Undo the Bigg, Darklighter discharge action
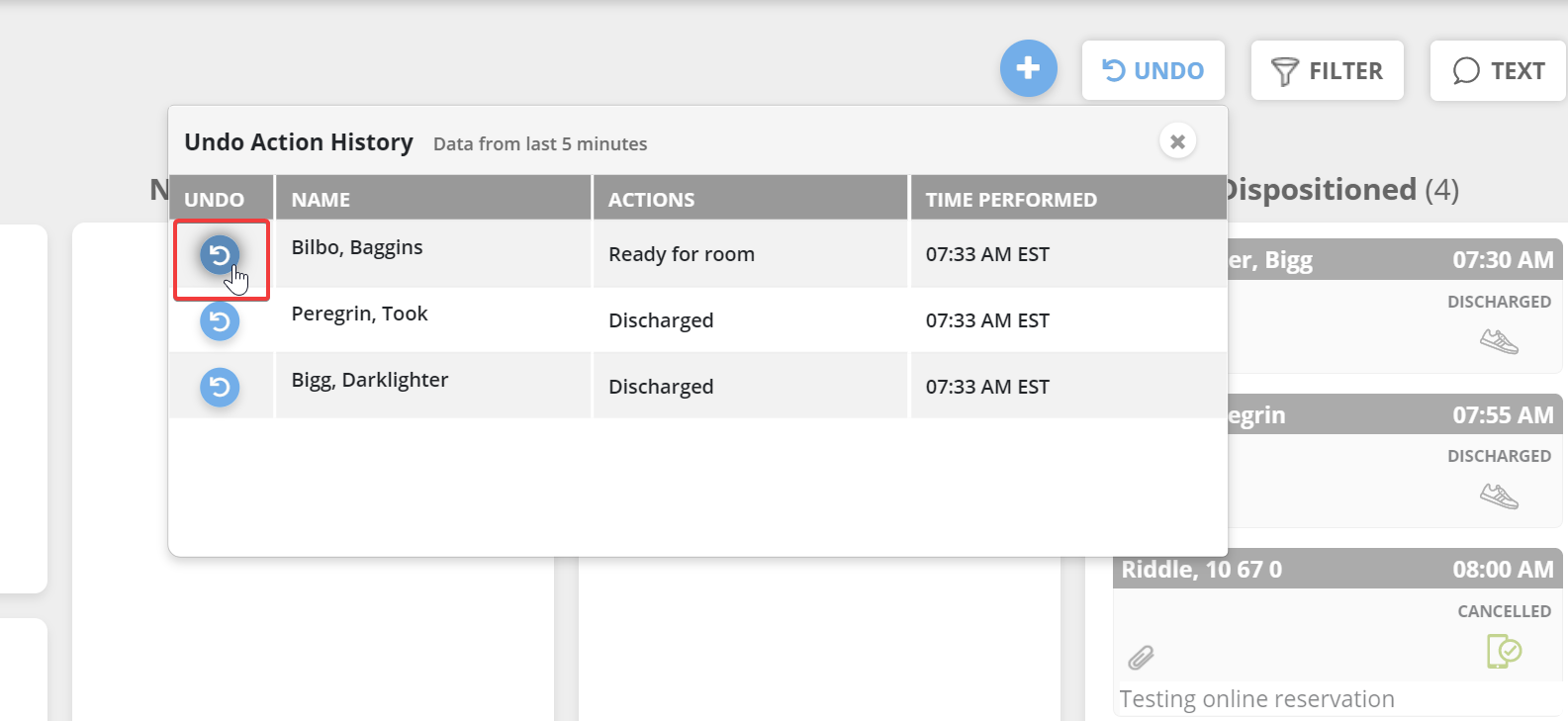1568x721 pixels. 220,387
